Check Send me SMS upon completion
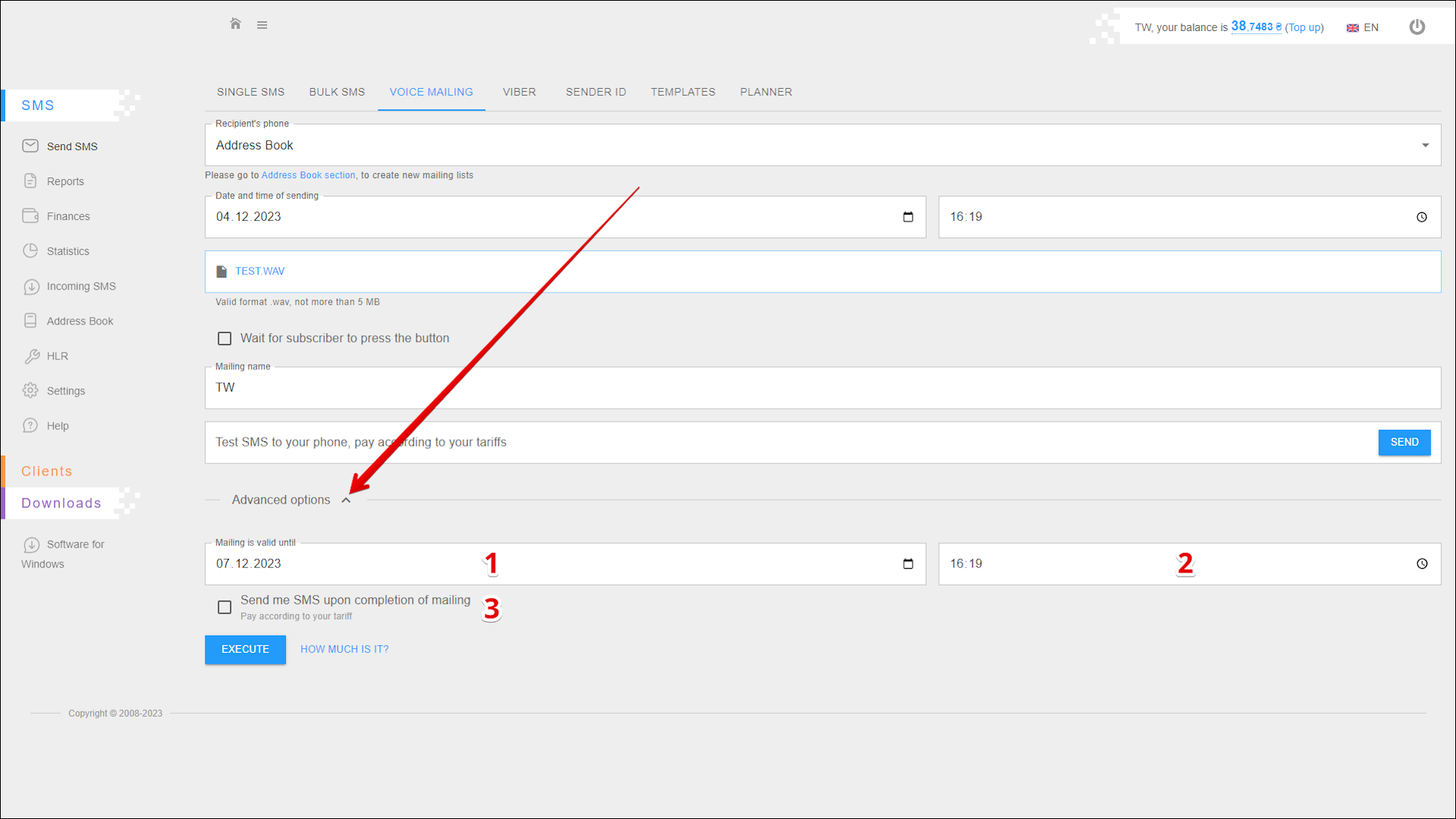The height and width of the screenshot is (819, 1456). (224, 607)
